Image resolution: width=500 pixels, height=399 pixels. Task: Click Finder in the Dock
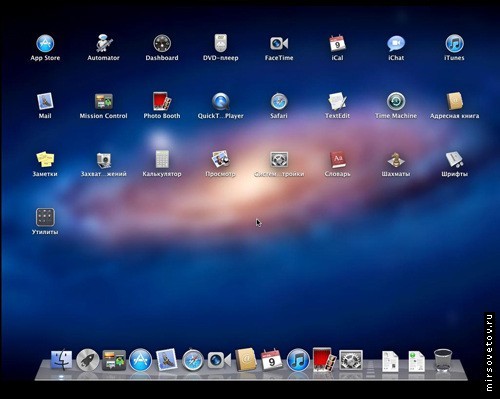point(61,360)
